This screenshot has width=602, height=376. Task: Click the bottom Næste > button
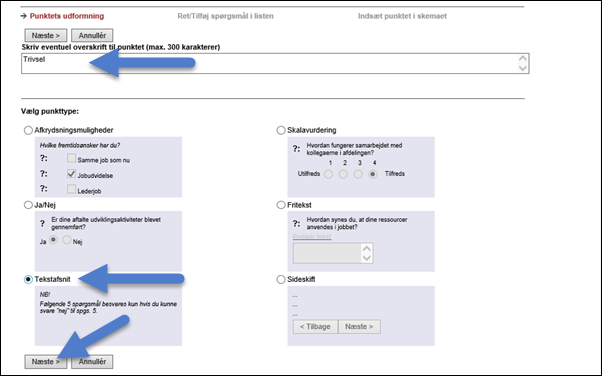coord(46,361)
